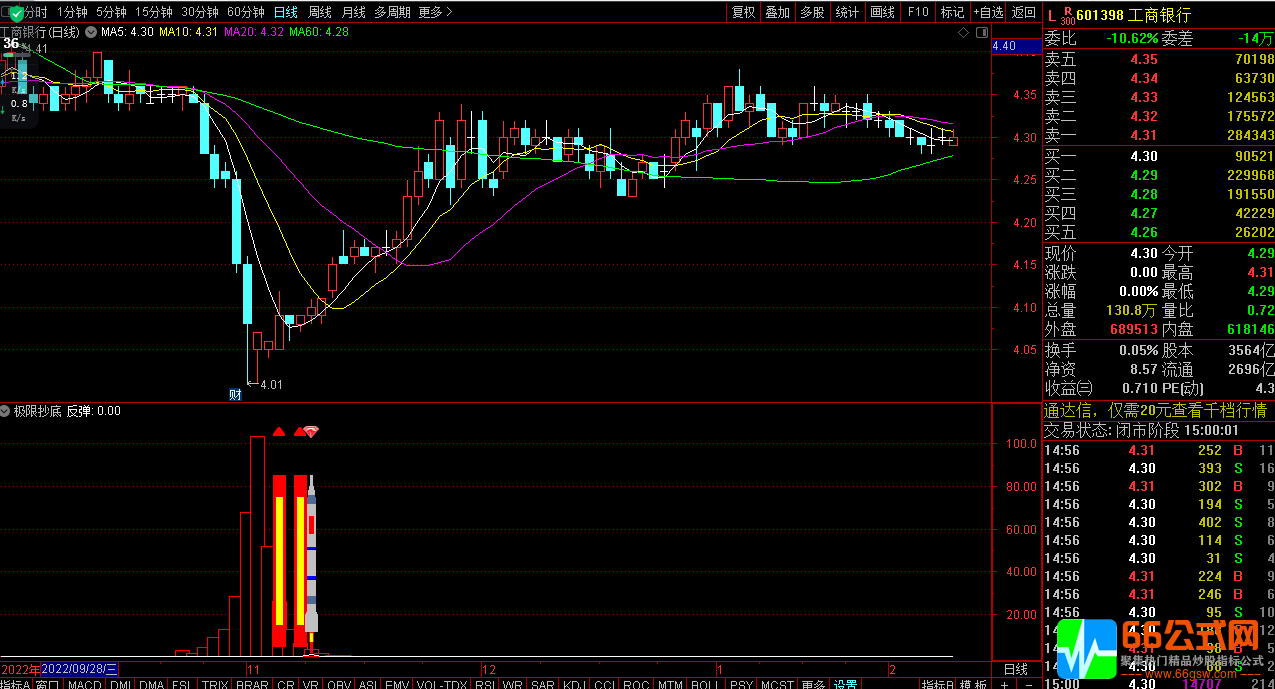This screenshot has width=1275, height=689.
Task: Open the 画线 drawing tools
Action: click(x=882, y=12)
